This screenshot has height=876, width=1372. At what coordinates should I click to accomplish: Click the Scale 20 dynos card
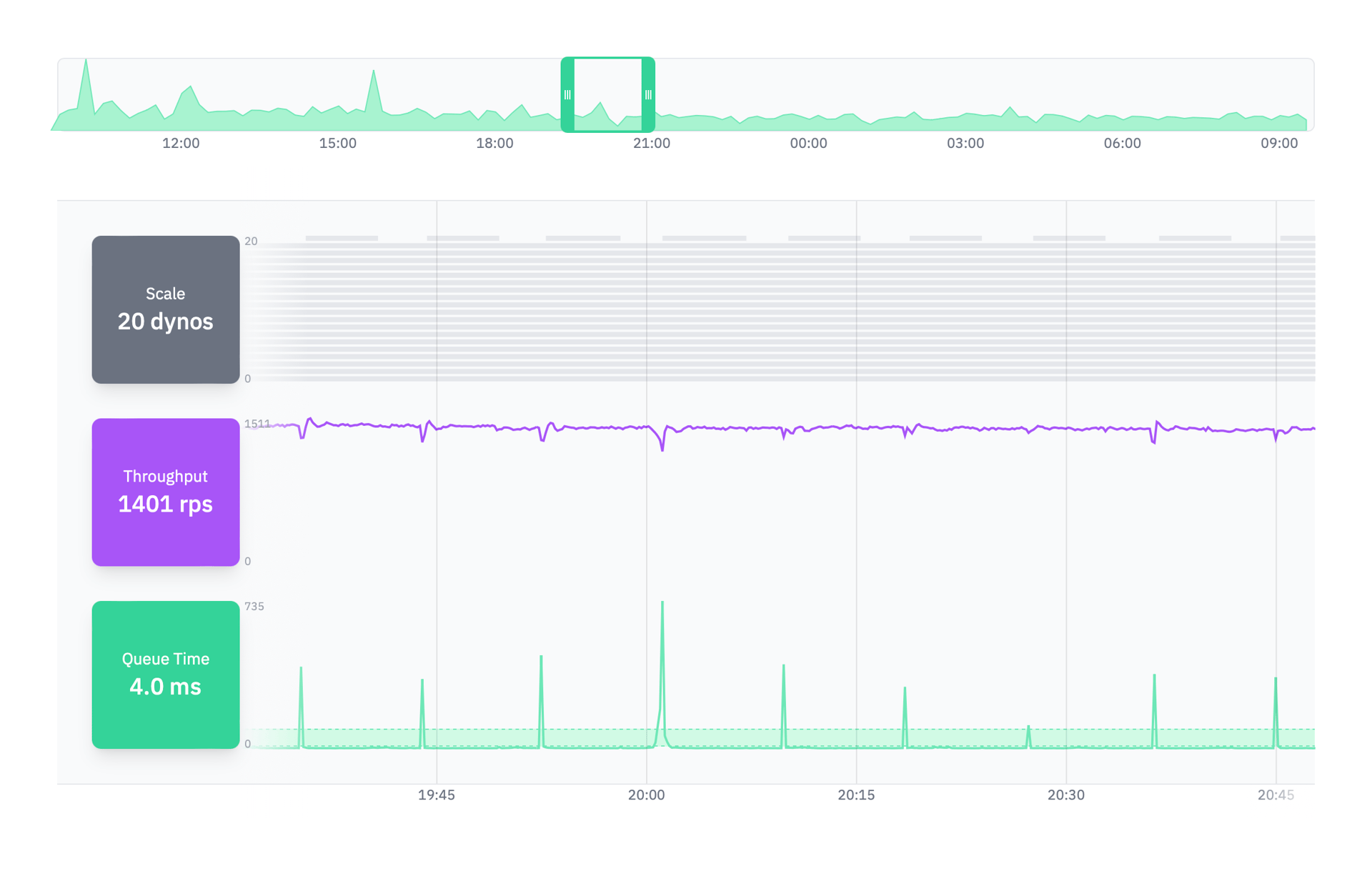165,309
